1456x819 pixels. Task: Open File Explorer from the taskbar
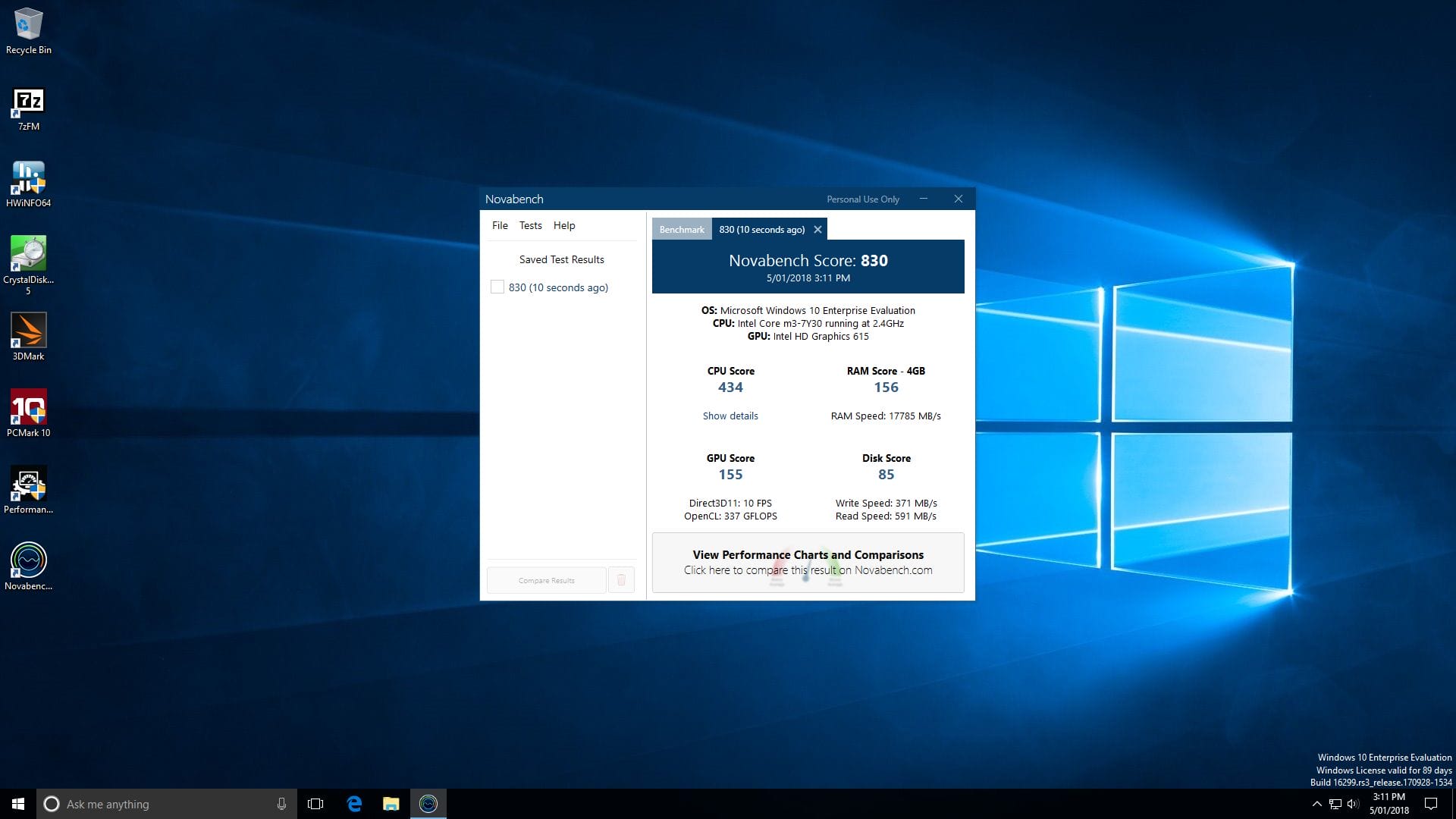391,804
